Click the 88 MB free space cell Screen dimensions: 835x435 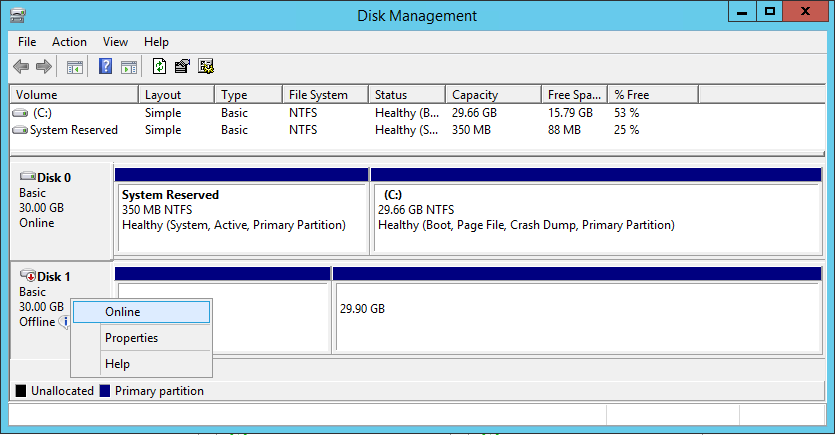tap(564, 130)
